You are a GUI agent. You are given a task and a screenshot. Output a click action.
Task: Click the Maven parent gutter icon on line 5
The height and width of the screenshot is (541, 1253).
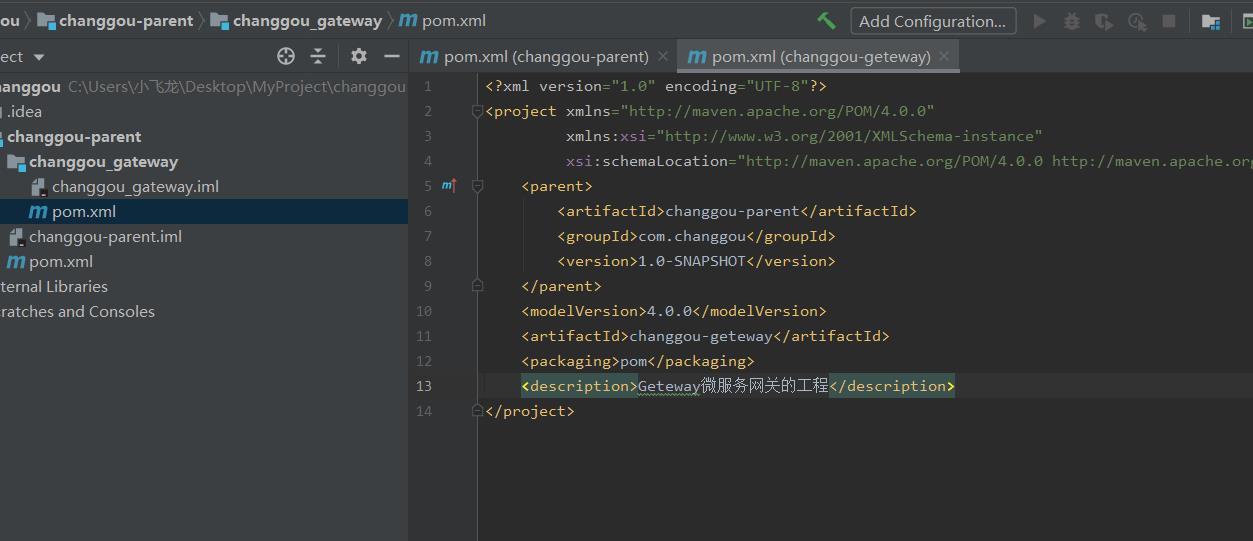(x=449, y=185)
